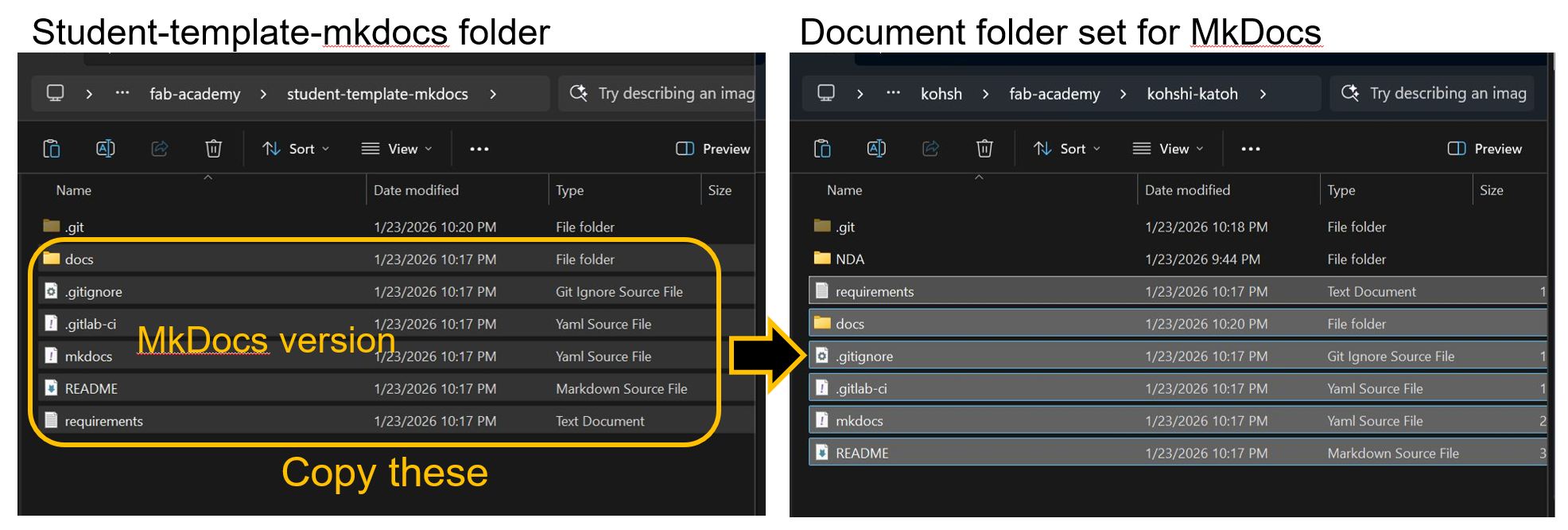Click README markdown file icon in left window

pyautogui.click(x=52, y=388)
